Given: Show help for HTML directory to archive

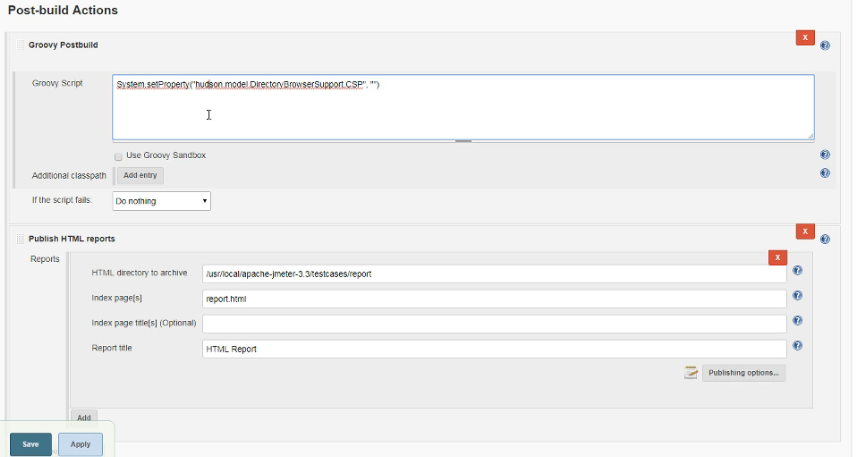Looking at the screenshot, I should [797, 271].
